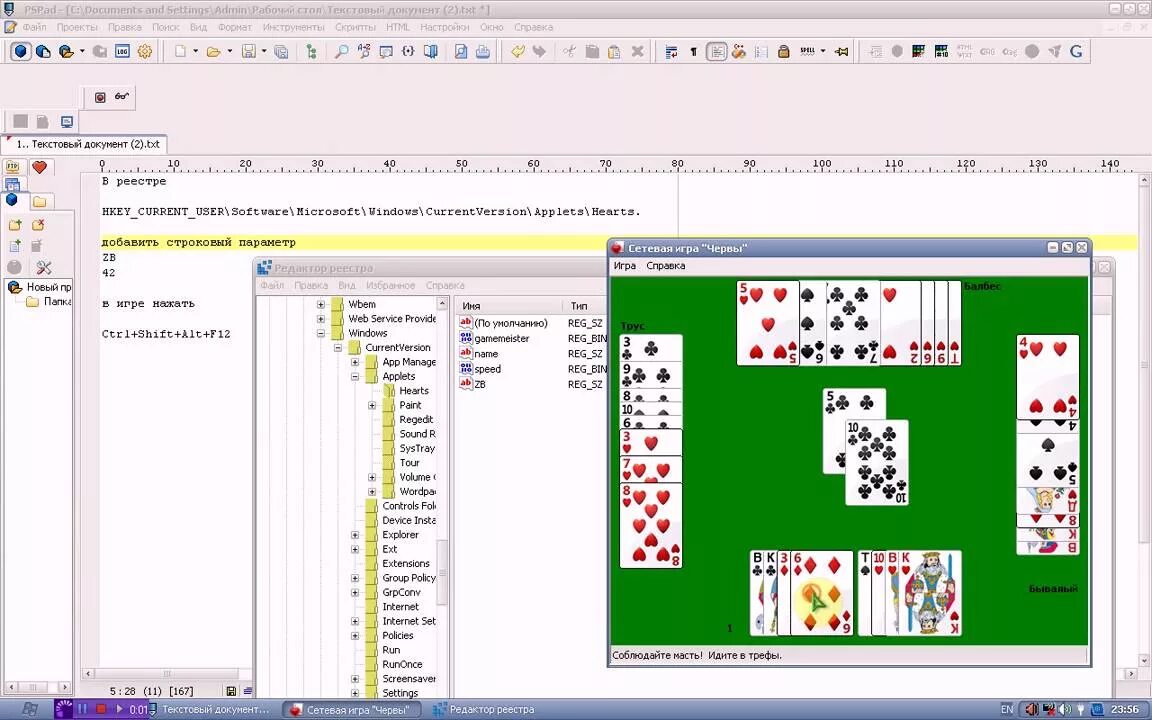Open dropdown arrow next to save icon
The image size is (1152, 720).
[x=264, y=51]
